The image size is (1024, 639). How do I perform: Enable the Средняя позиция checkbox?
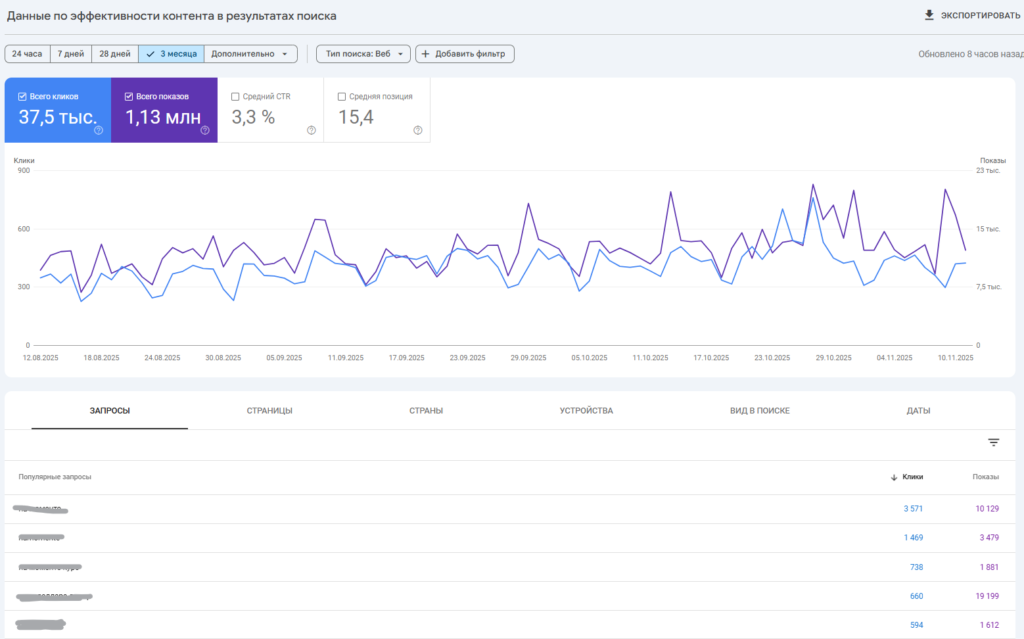coord(341,96)
